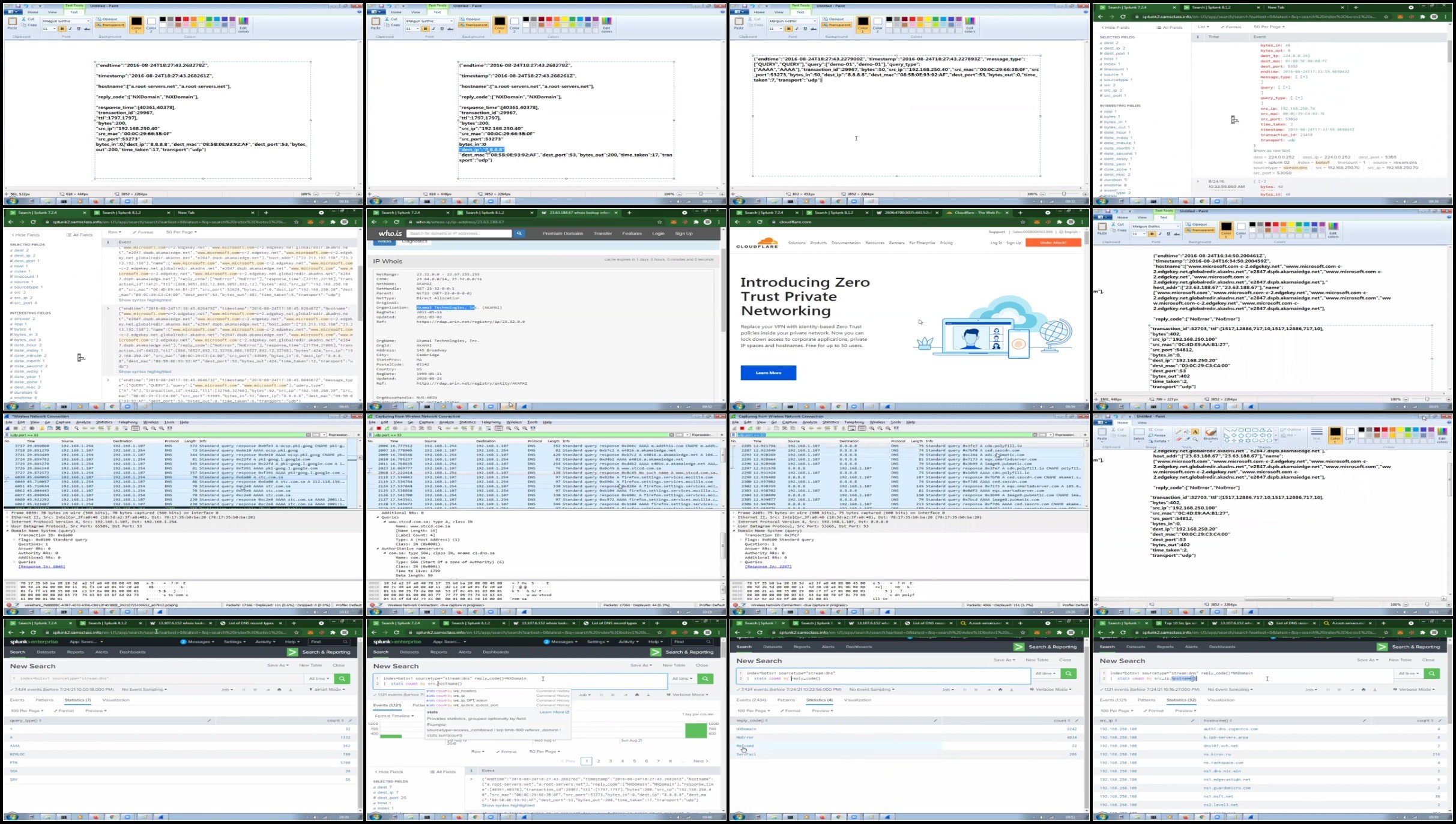The image size is (1456, 824).
Task: Select Brushes tool in the Paint Home-tab window
Action: tap(1211, 435)
